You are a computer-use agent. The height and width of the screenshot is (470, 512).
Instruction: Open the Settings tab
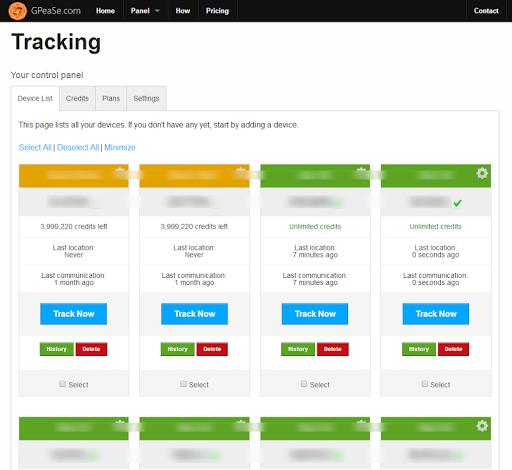pos(146,98)
